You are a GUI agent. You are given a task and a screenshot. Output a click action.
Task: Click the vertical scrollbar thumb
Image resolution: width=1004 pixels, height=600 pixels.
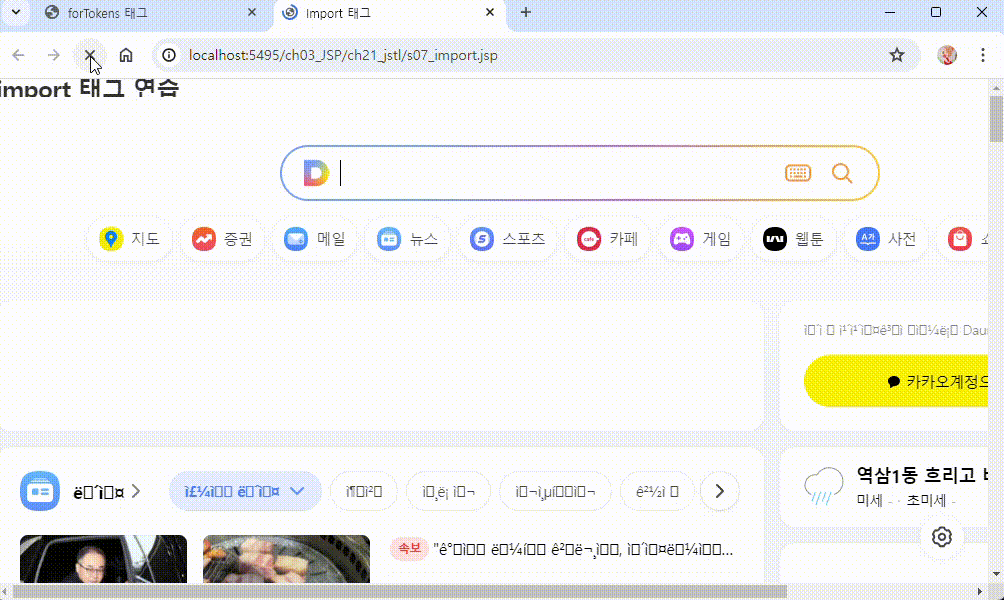[996, 118]
